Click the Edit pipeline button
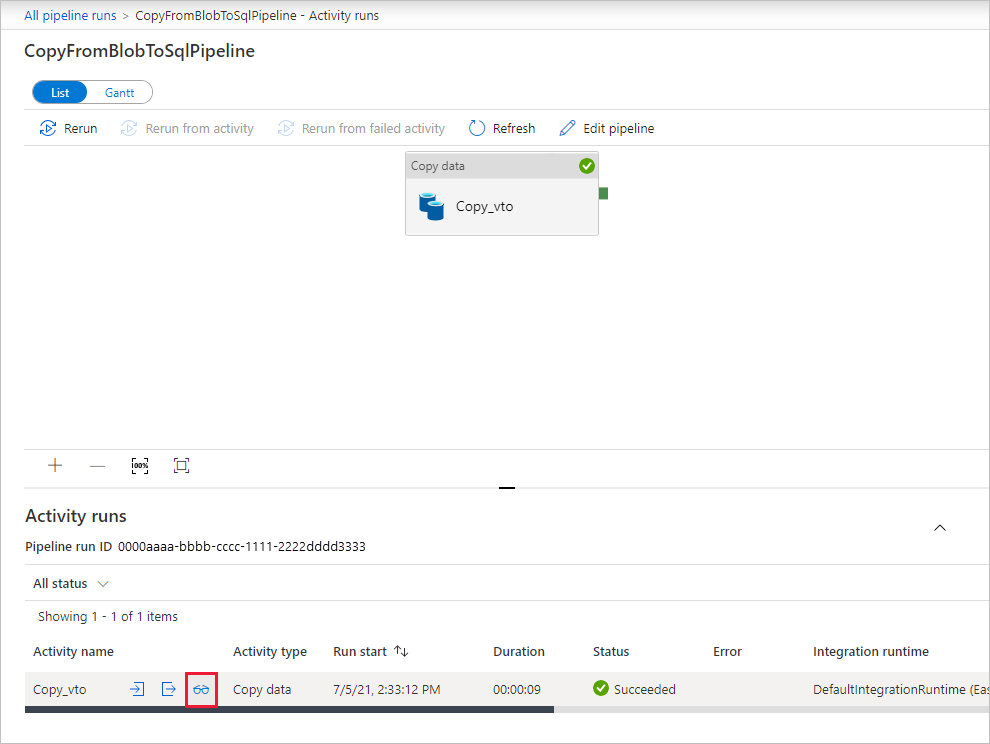 [606, 128]
